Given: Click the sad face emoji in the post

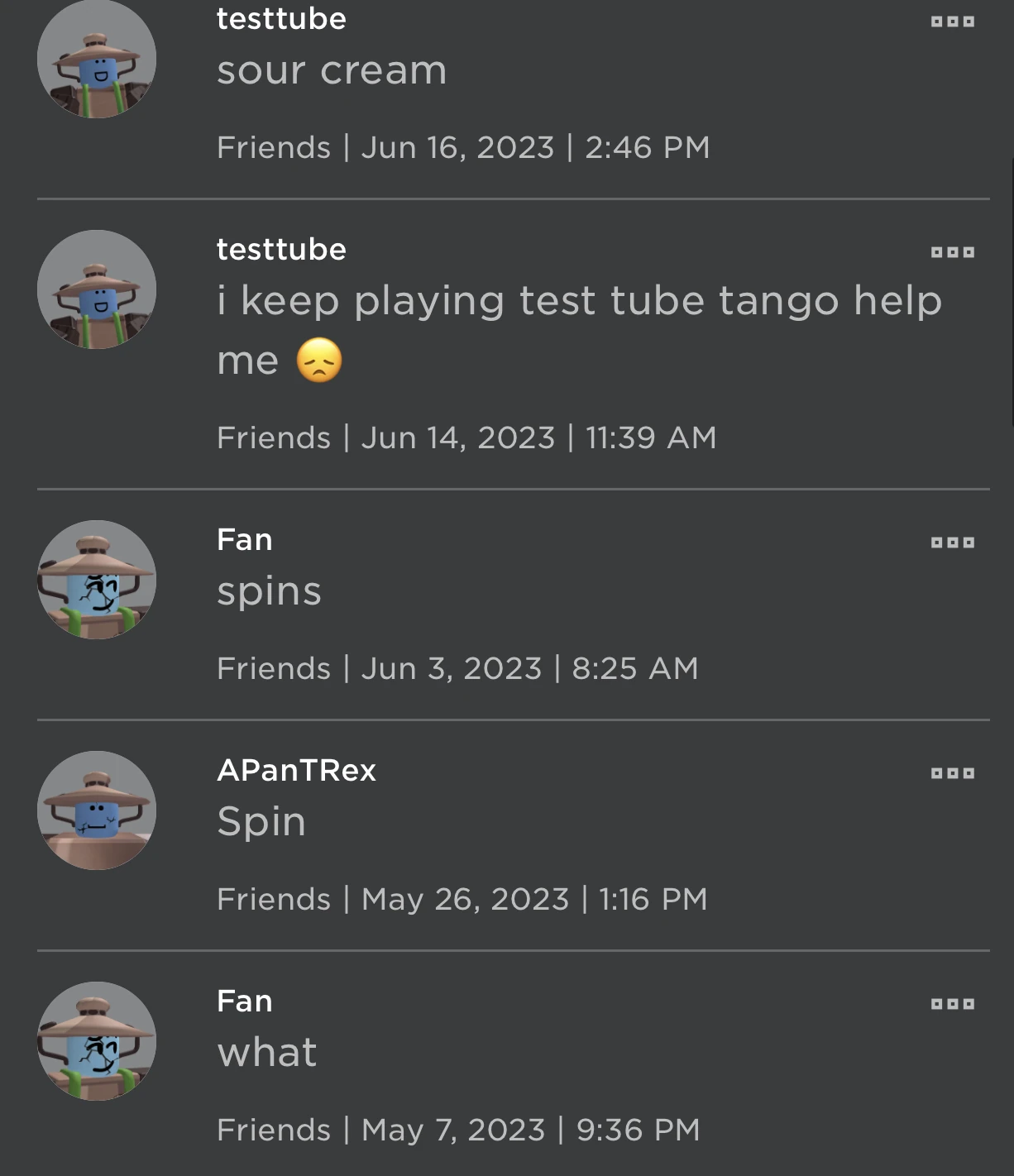Looking at the screenshot, I should [x=319, y=361].
